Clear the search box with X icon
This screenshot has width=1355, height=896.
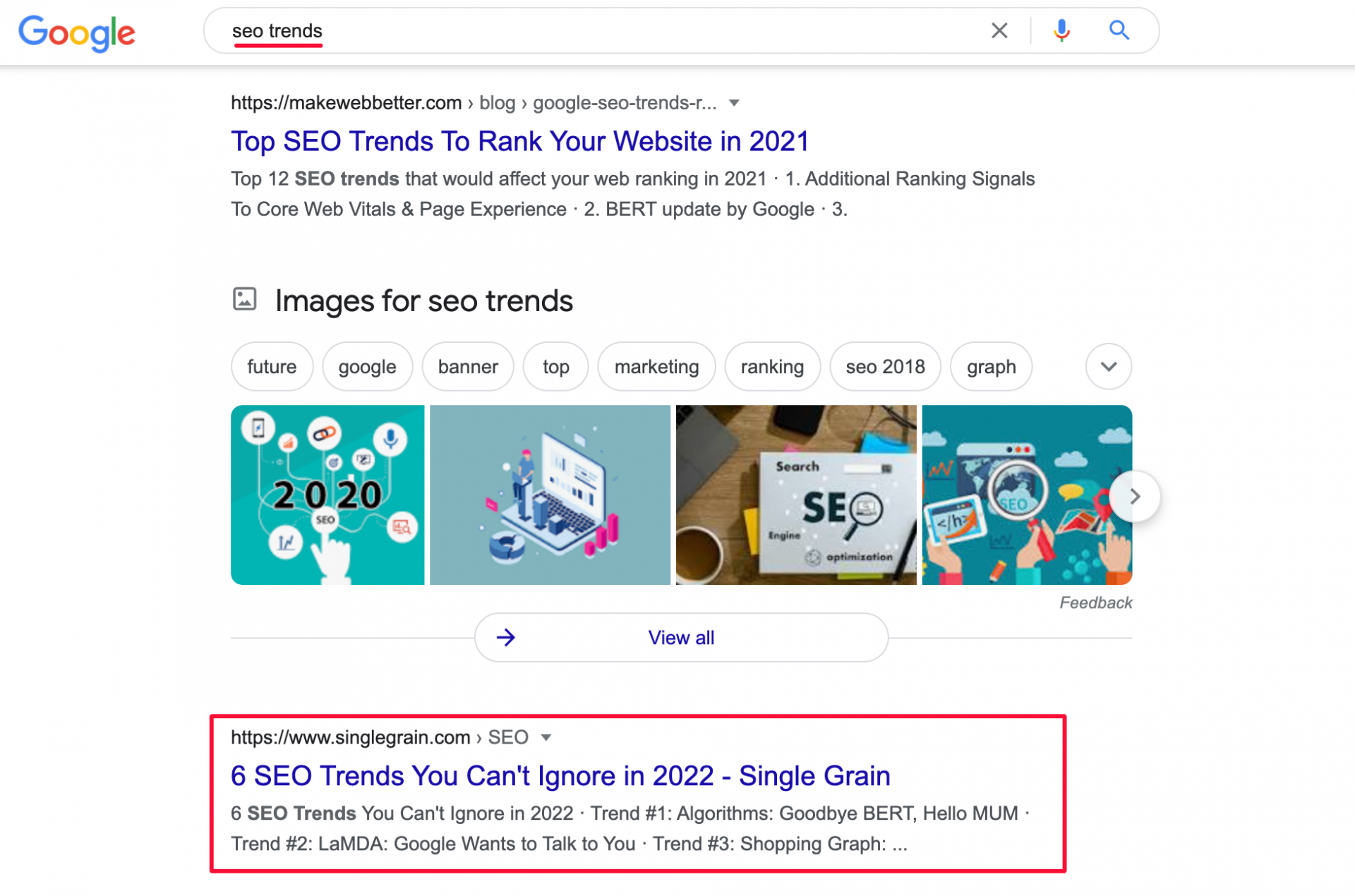[999, 30]
